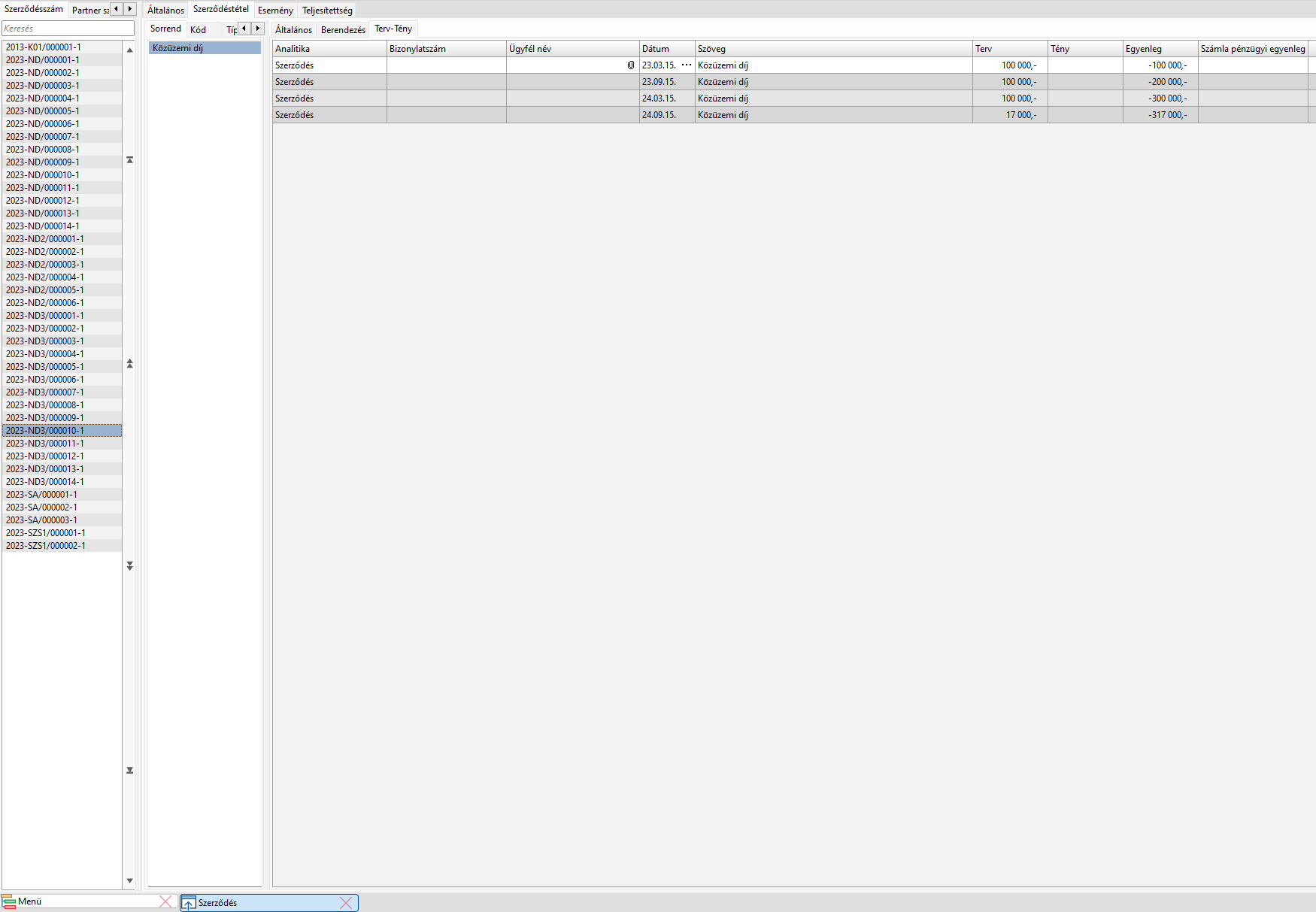This screenshot has width=1316, height=912.
Task: Step up one row in the contract list
Action: (x=130, y=50)
